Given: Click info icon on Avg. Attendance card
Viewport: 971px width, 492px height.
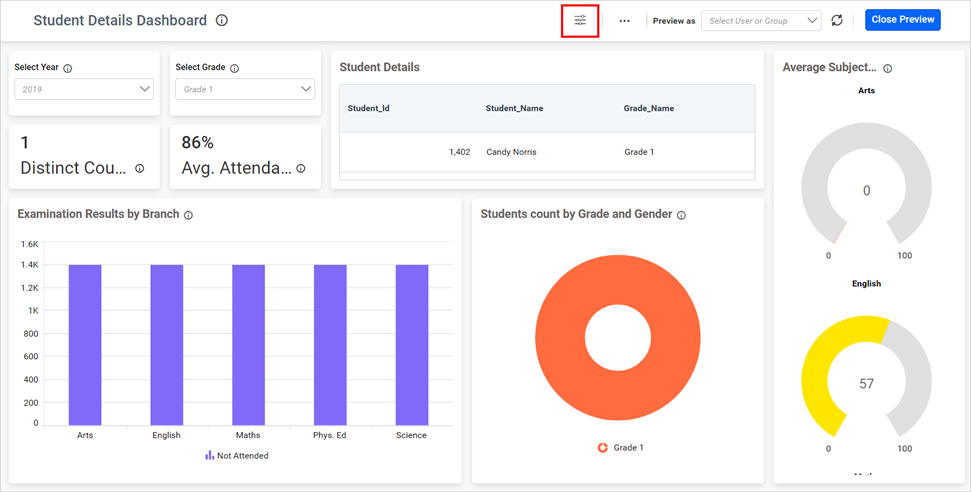Looking at the screenshot, I should [x=301, y=169].
